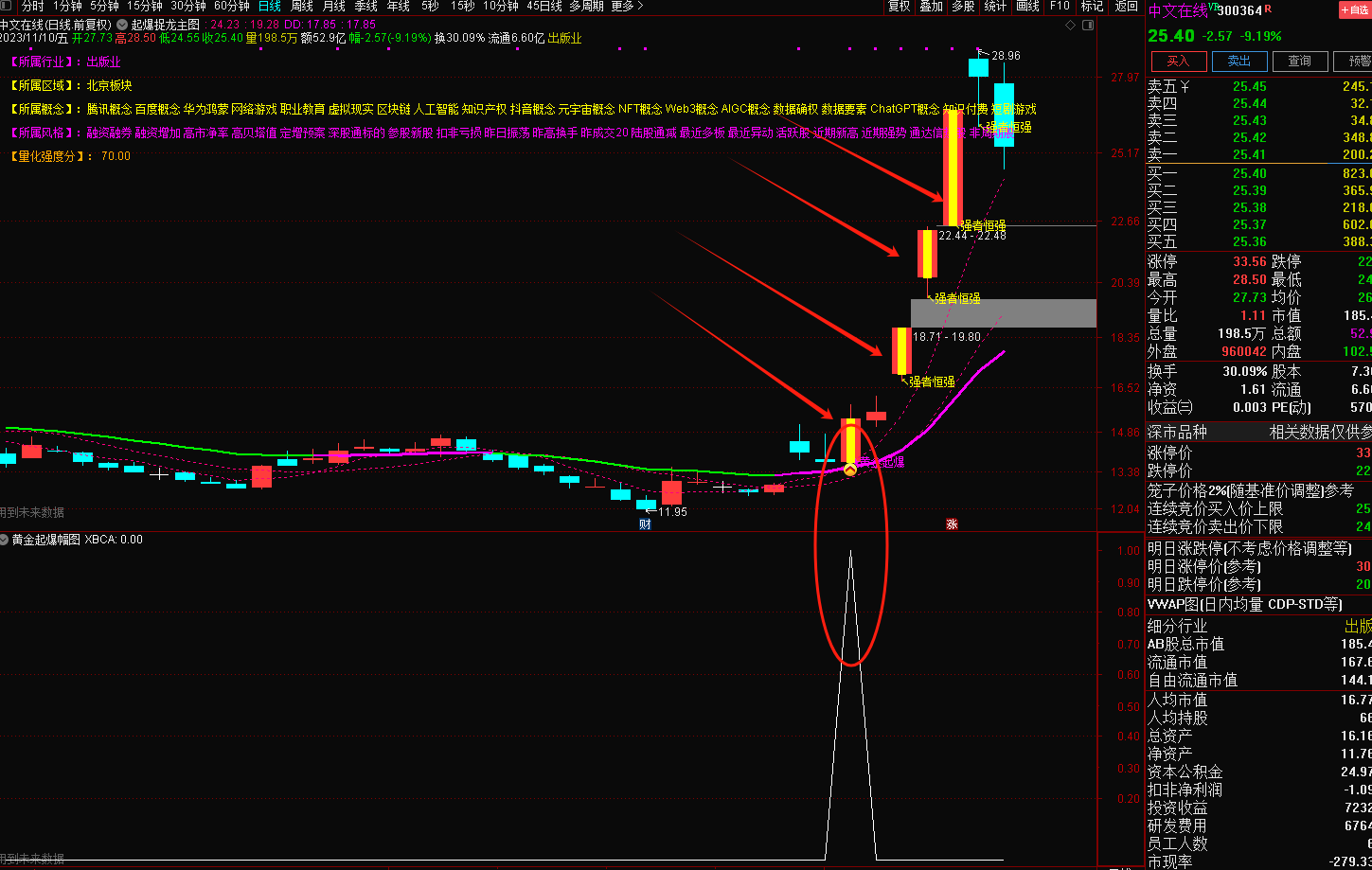Open the 画线 drawing tool

(1027, 6)
